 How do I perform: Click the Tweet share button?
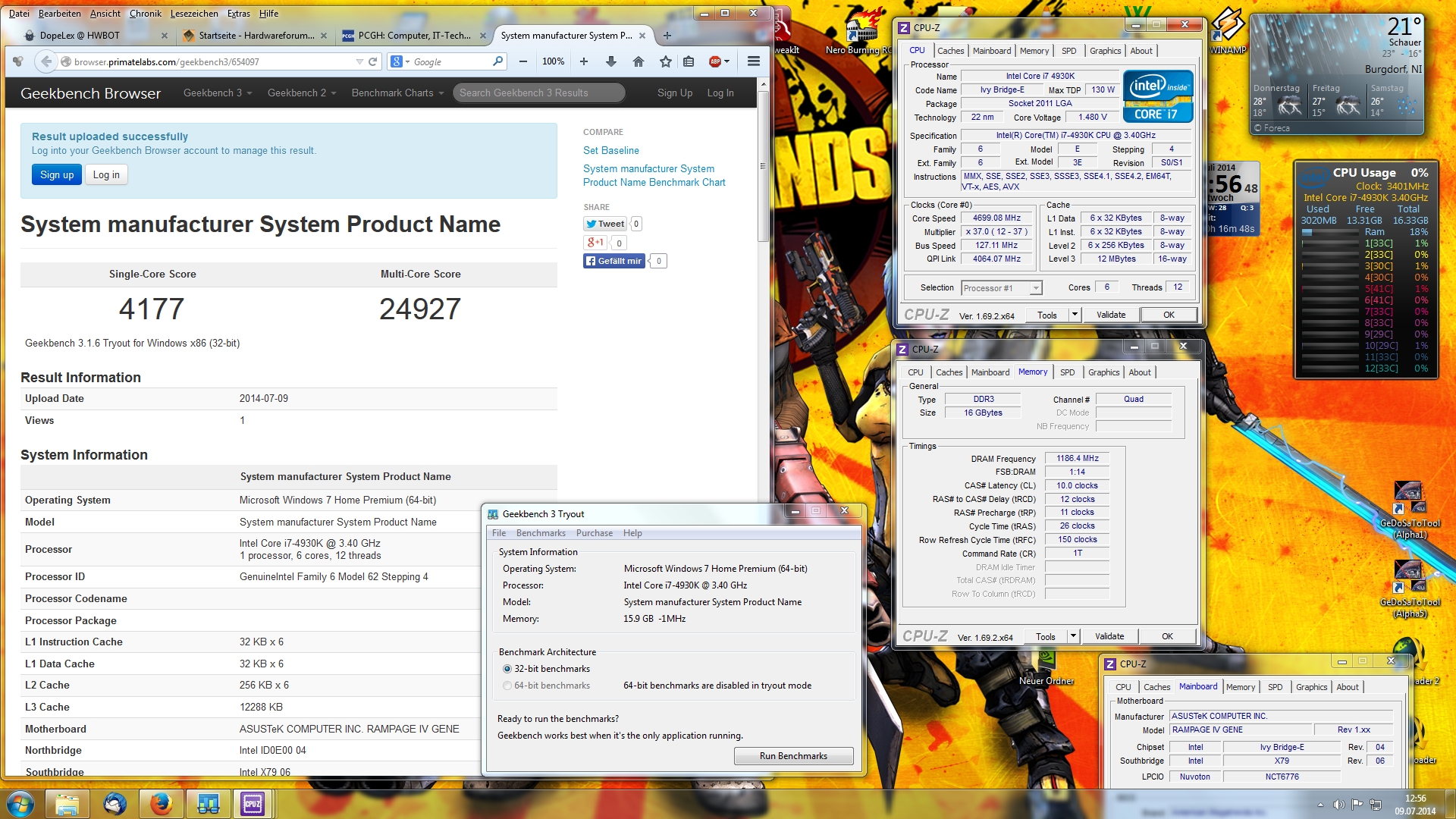[605, 224]
